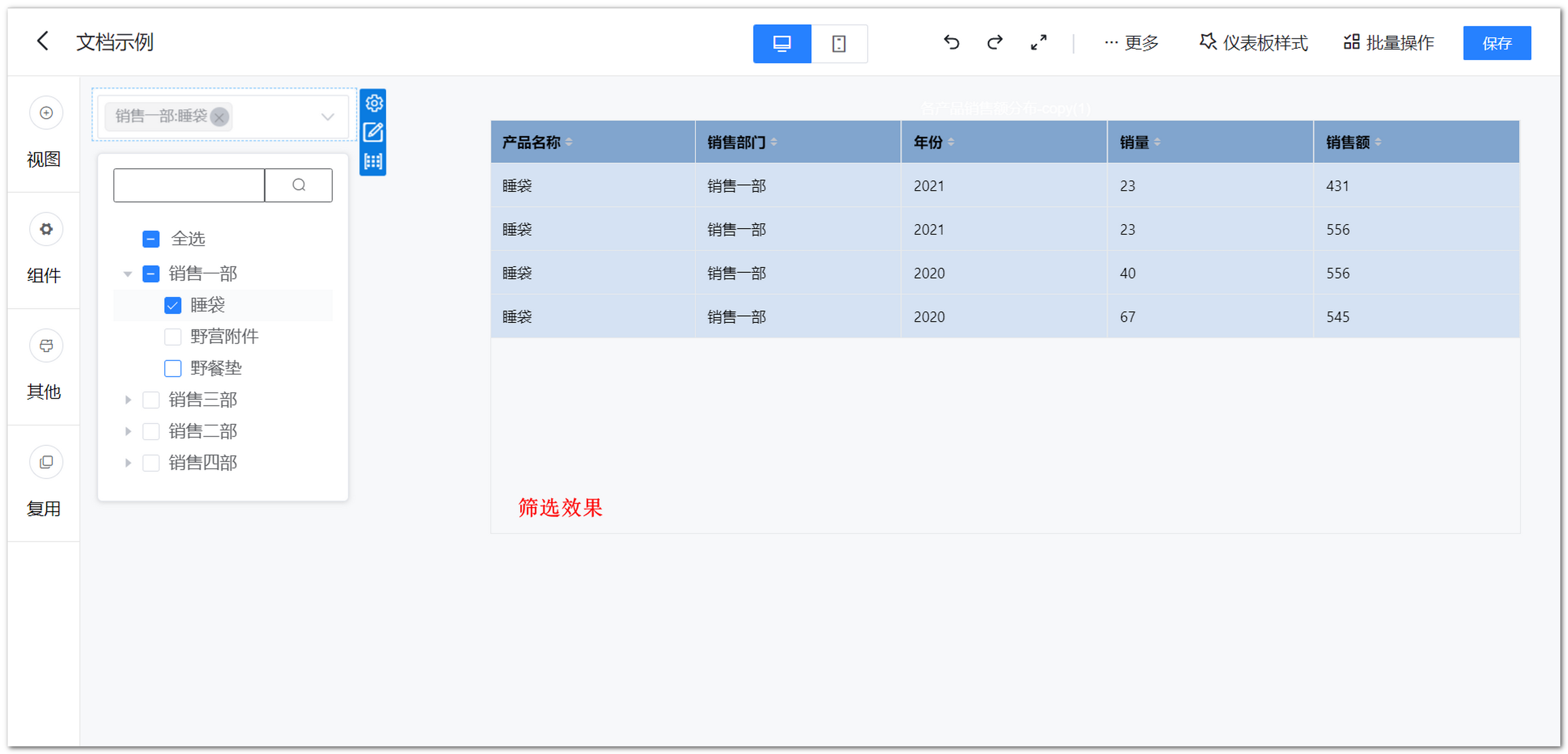Open 仪表板样式 settings
The image size is (1568, 754).
click(x=1253, y=42)
